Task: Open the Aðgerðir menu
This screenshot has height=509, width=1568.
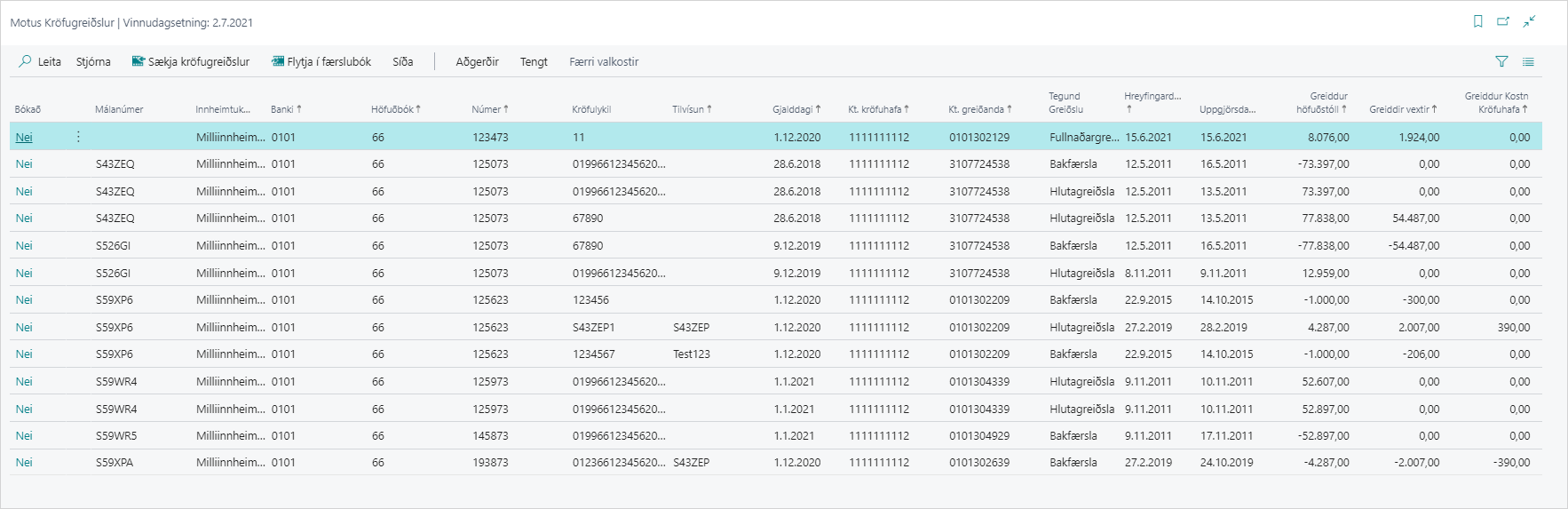Action: coord(477,62)
